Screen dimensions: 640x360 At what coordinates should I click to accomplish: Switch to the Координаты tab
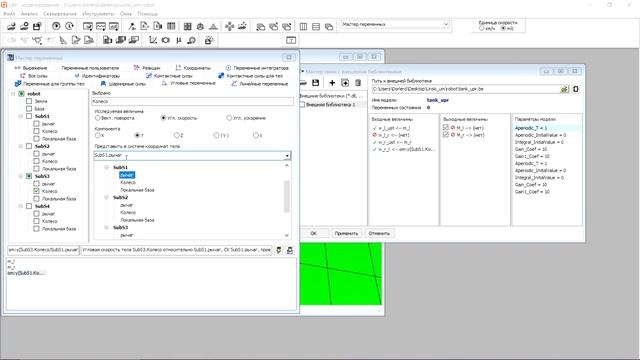coord(193,68)
